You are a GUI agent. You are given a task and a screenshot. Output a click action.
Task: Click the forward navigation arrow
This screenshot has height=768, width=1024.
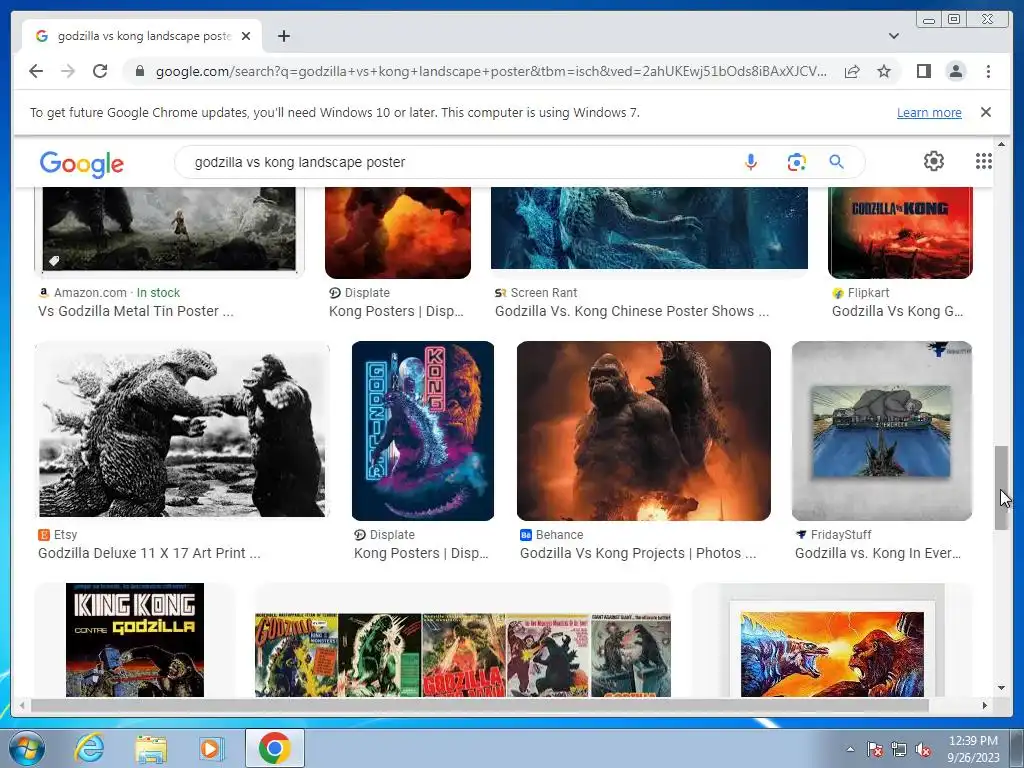[68, 71]
